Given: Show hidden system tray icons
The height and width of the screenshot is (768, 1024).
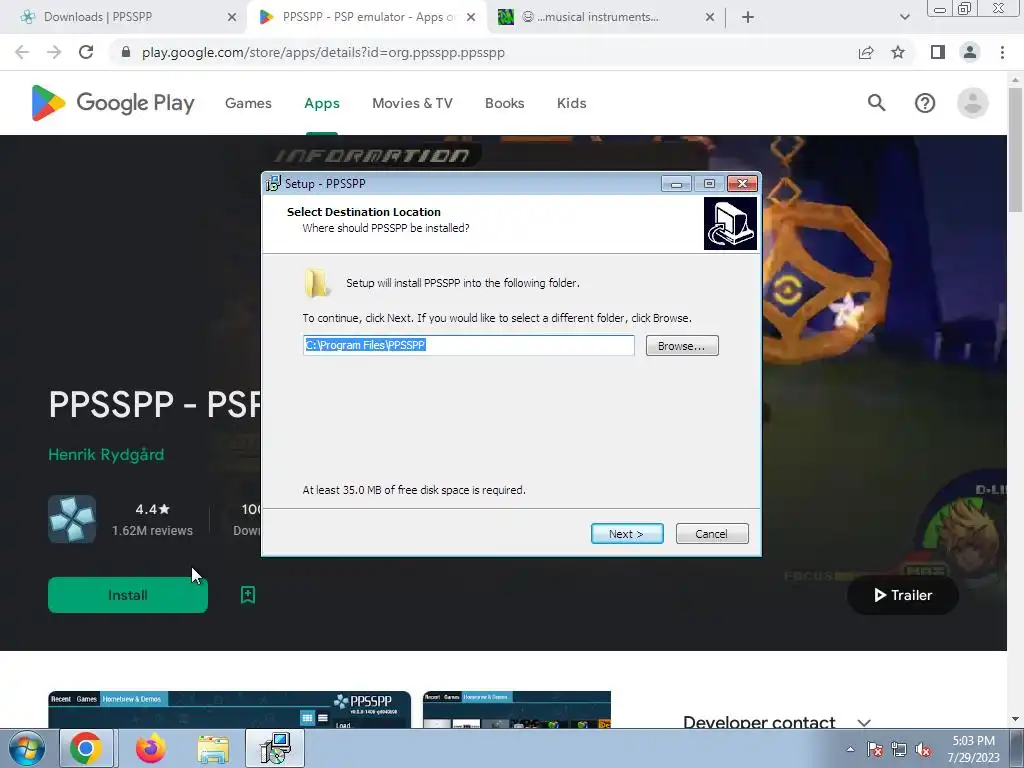Looking at the screenshot, I should [x=850, y=749].
